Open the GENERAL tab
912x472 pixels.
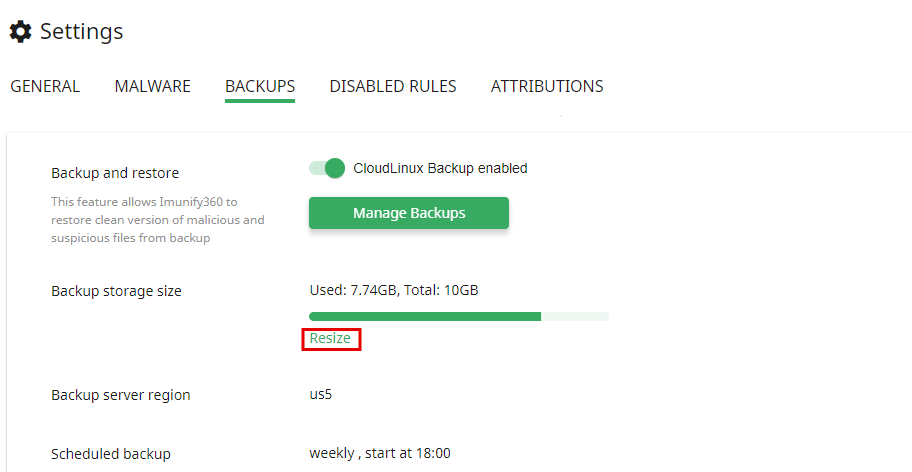45,86
